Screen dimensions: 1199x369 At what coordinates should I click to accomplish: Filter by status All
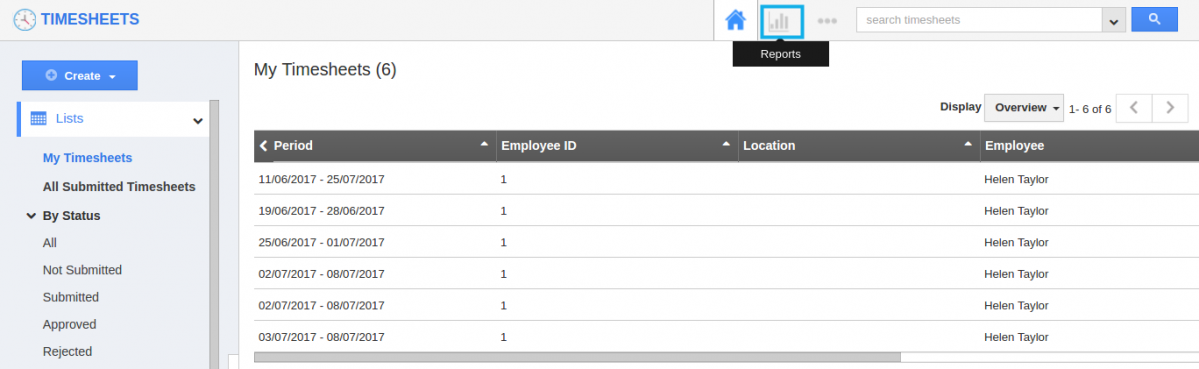50,243
